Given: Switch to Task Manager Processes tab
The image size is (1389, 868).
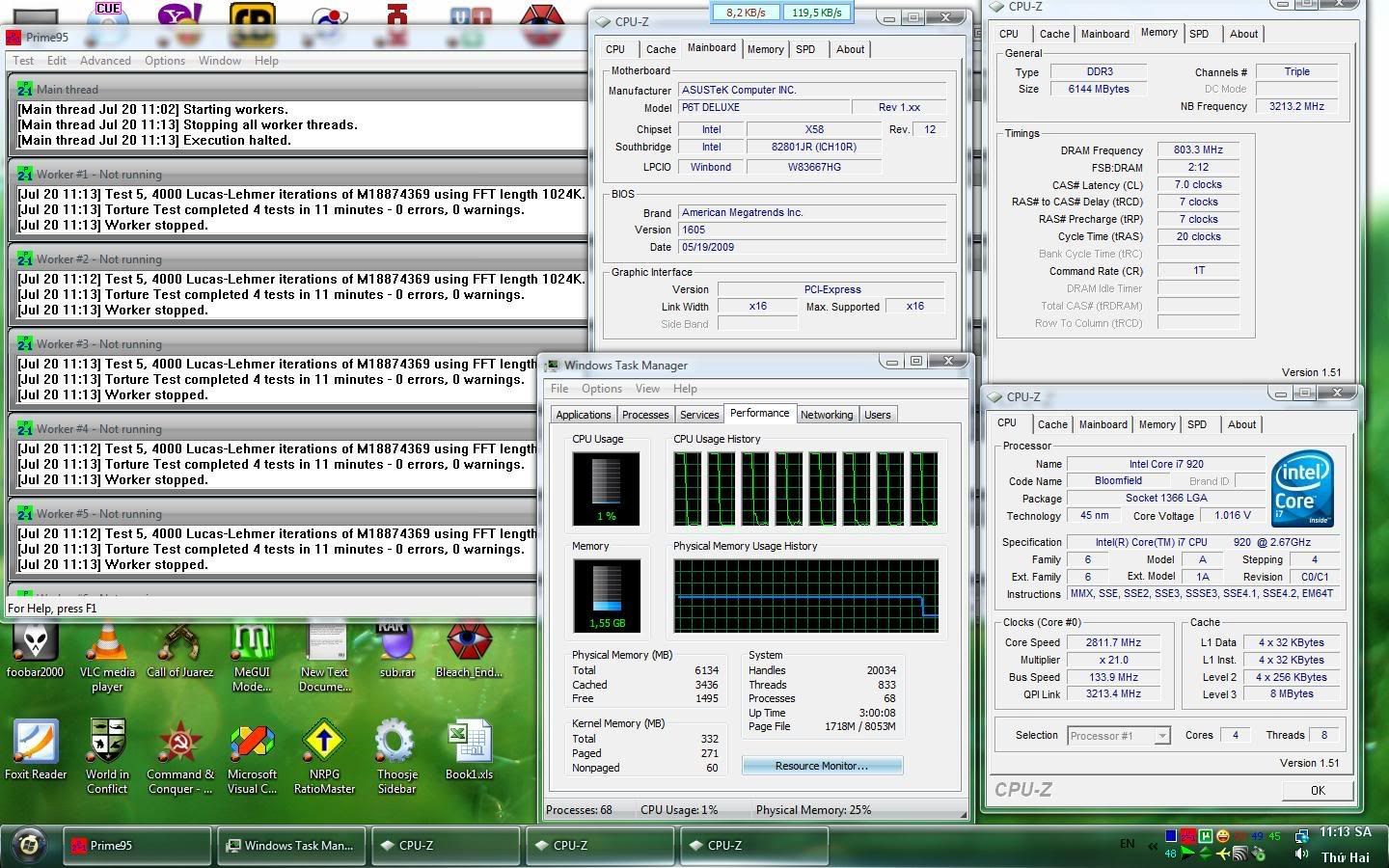Looking at the screenshot, I should click(x=645, y=415).
